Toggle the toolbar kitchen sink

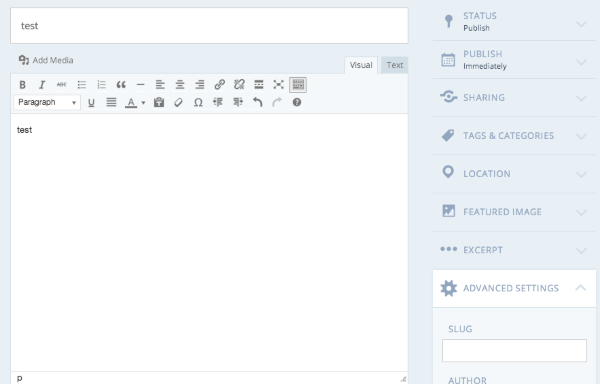(x=298, y=85)
